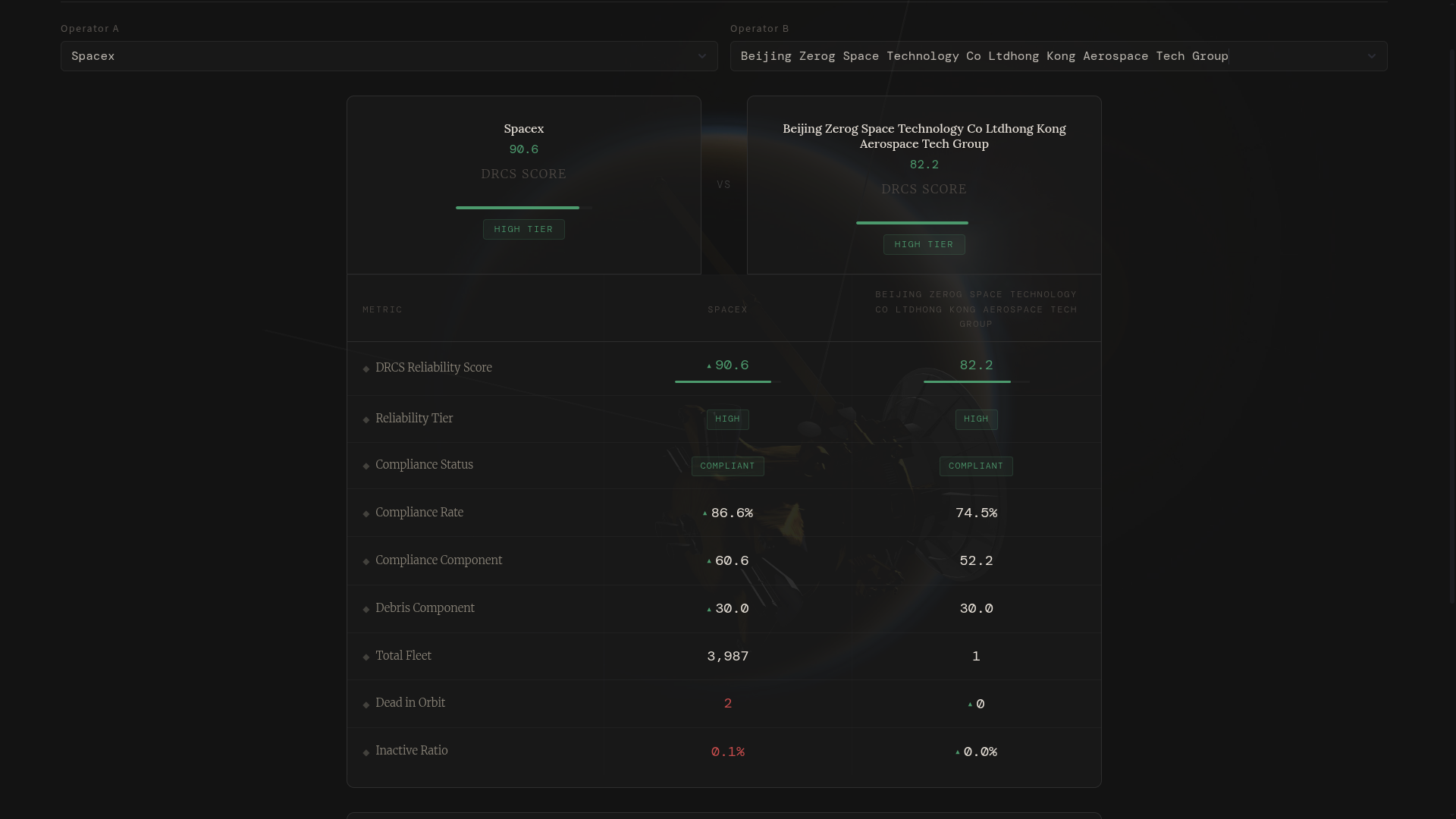
Task: Click green up-arrow beside Spacex 90.6 score
Action: (x=709, y=366)
